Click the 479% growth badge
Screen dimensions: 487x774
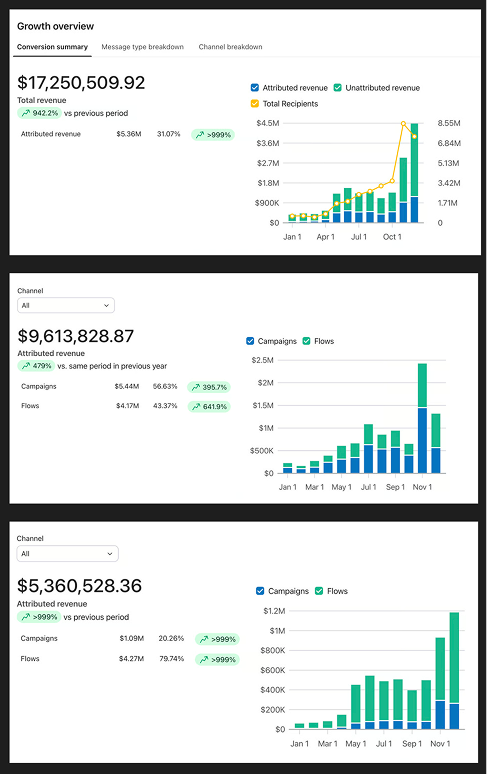coord(36,366)
